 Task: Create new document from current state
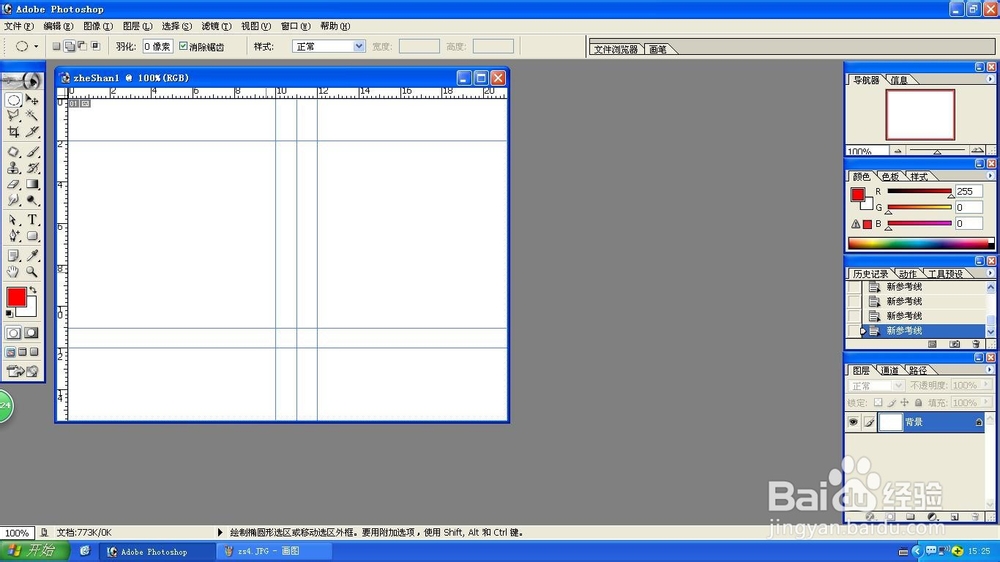(x=932, y=344)
